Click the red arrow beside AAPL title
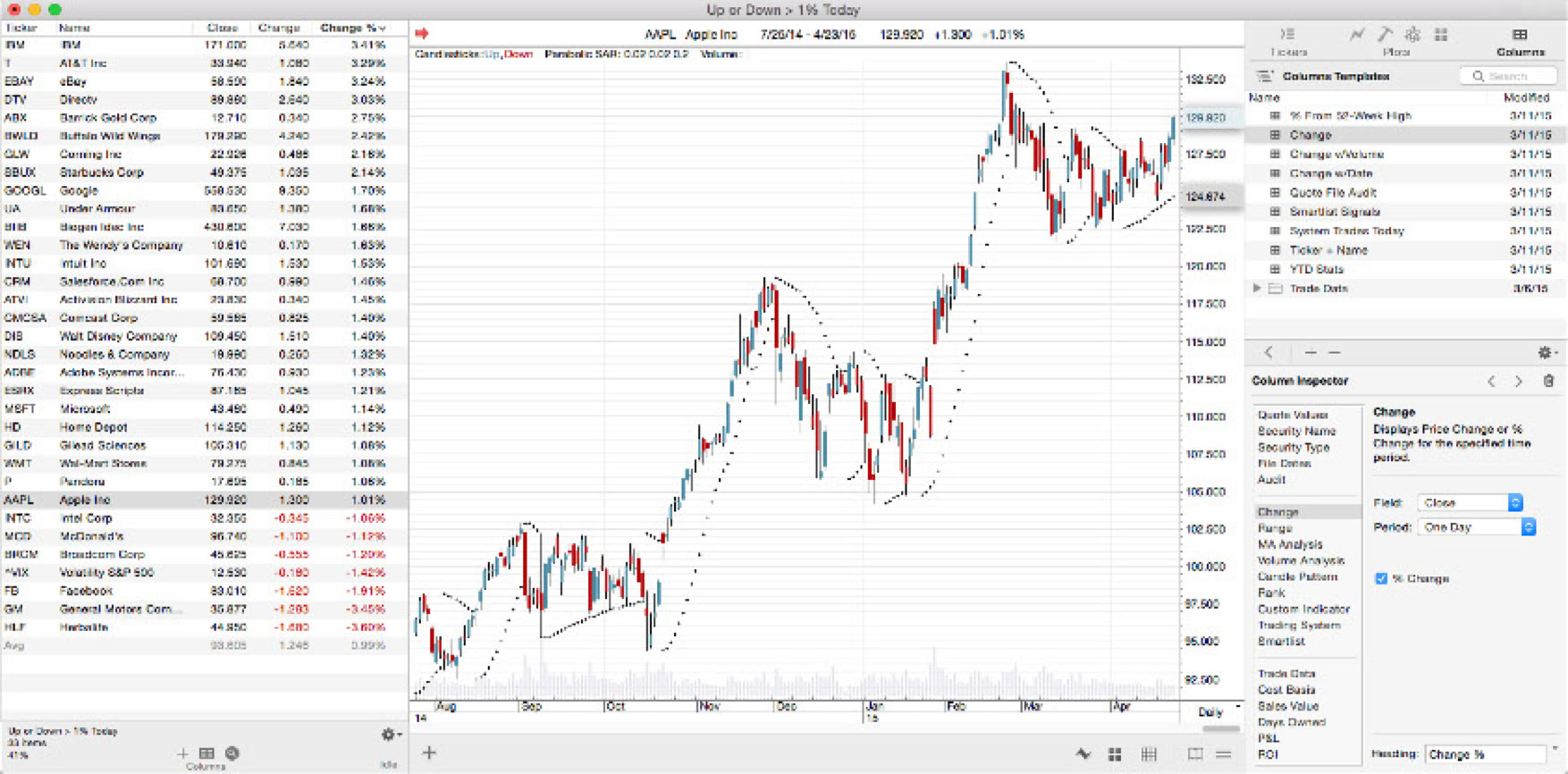The width and height of the screenshot is (1568, 774). pos(422,34)
